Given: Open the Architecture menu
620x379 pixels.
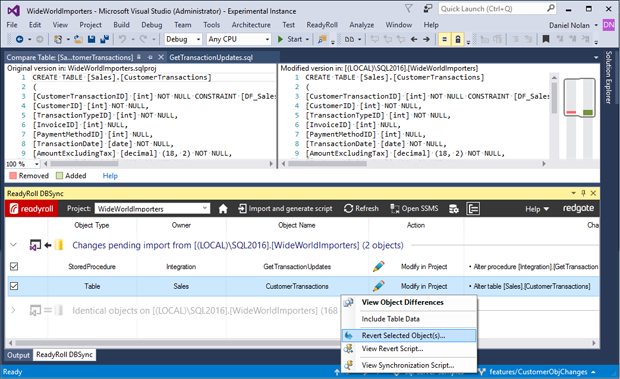Looking at the screenshot, I should pos(251,25).
